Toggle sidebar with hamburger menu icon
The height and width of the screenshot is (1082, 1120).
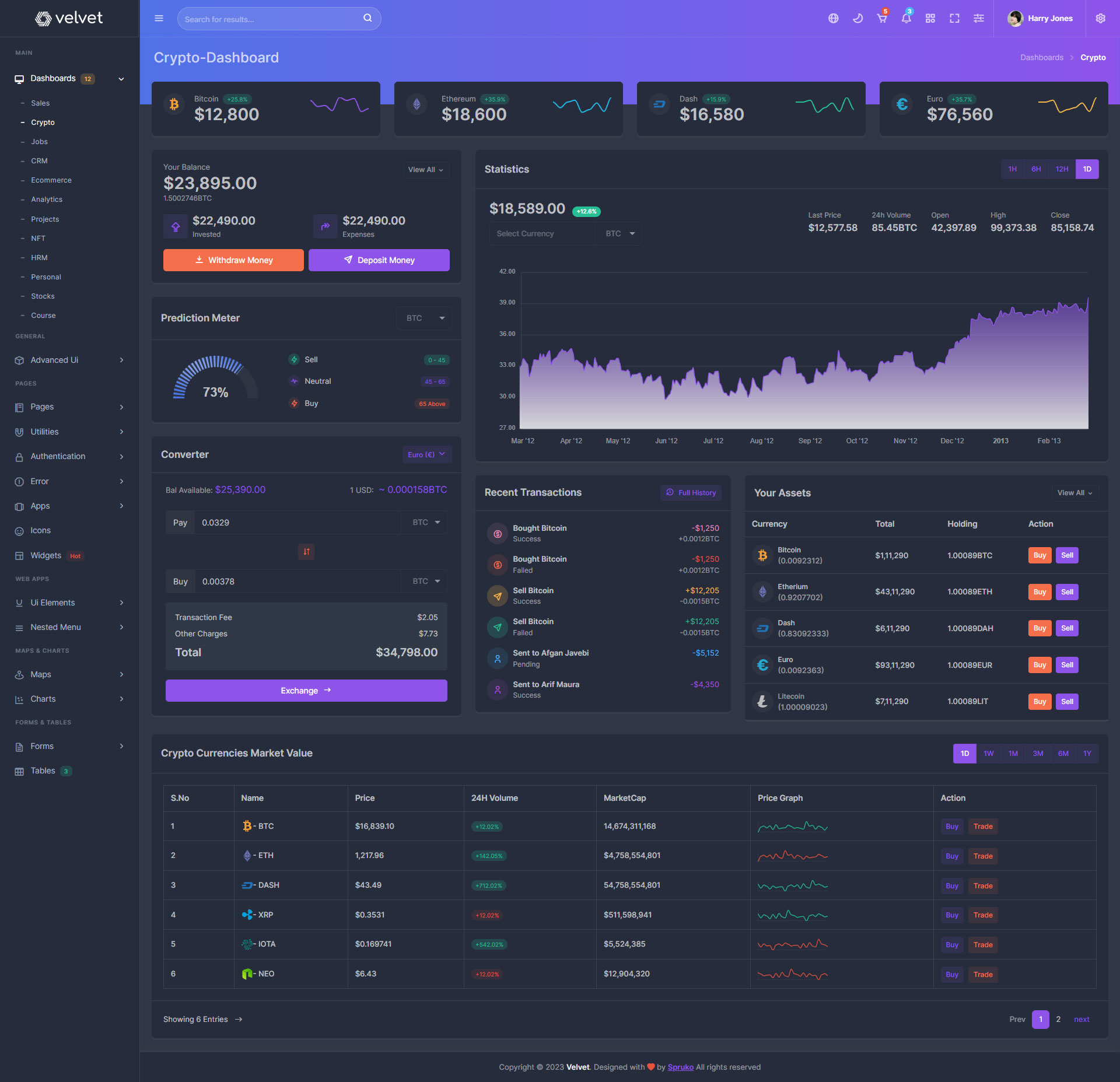click(x=159, y=19)
